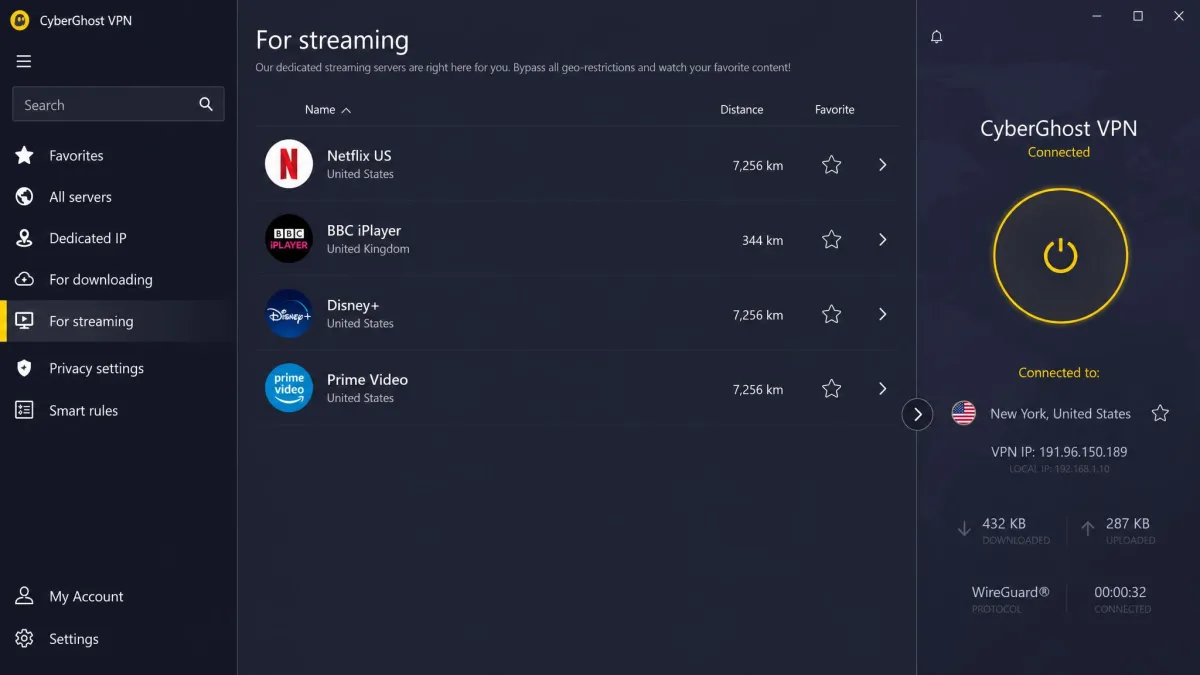This screenshot has width=1200, height=675.
Task: Maximize the CyberGhost window
Action: coord(1138,16)
